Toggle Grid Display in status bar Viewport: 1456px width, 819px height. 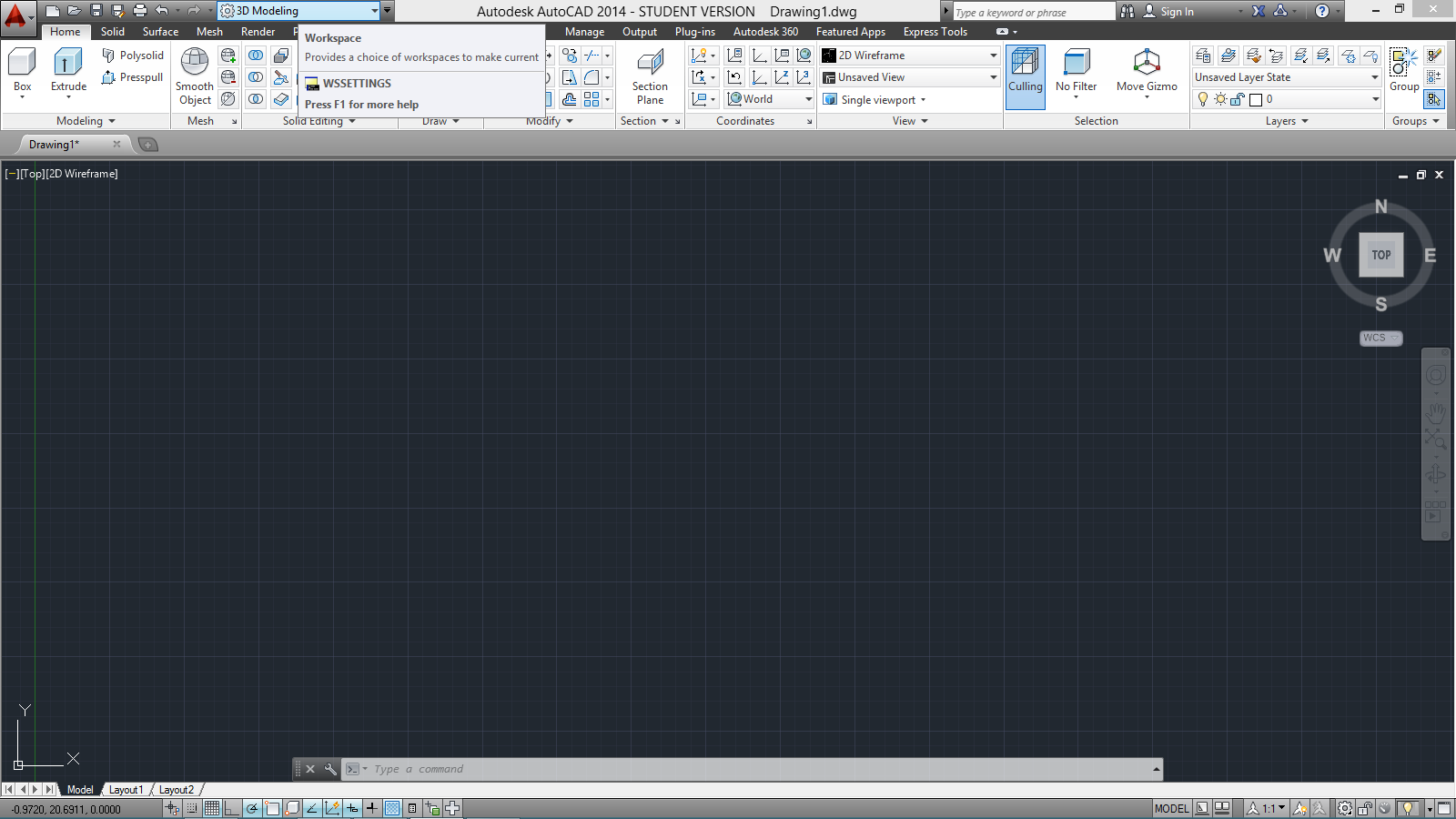[x=212, y=808]
